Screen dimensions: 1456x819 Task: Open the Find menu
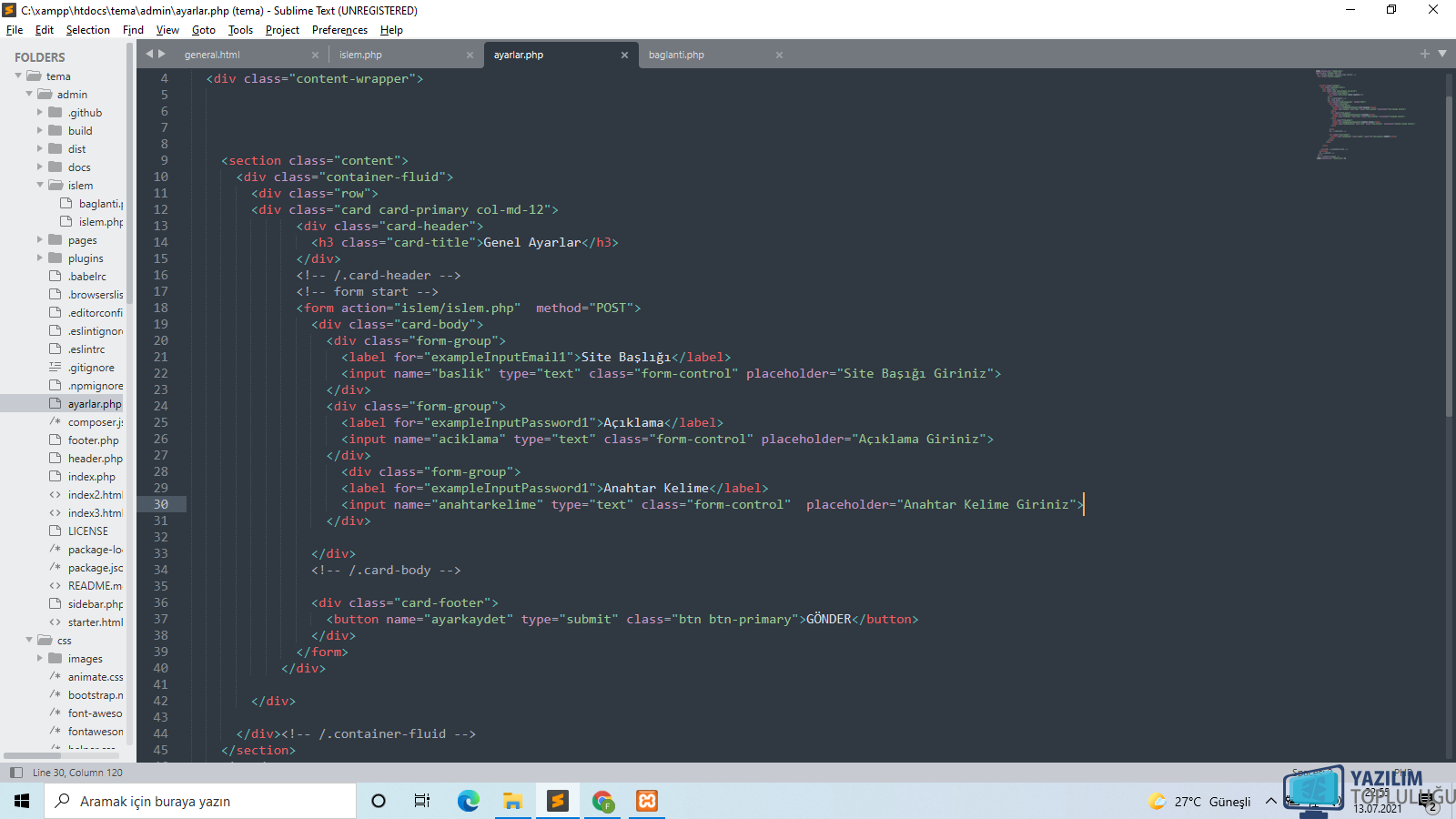[133, 30]
